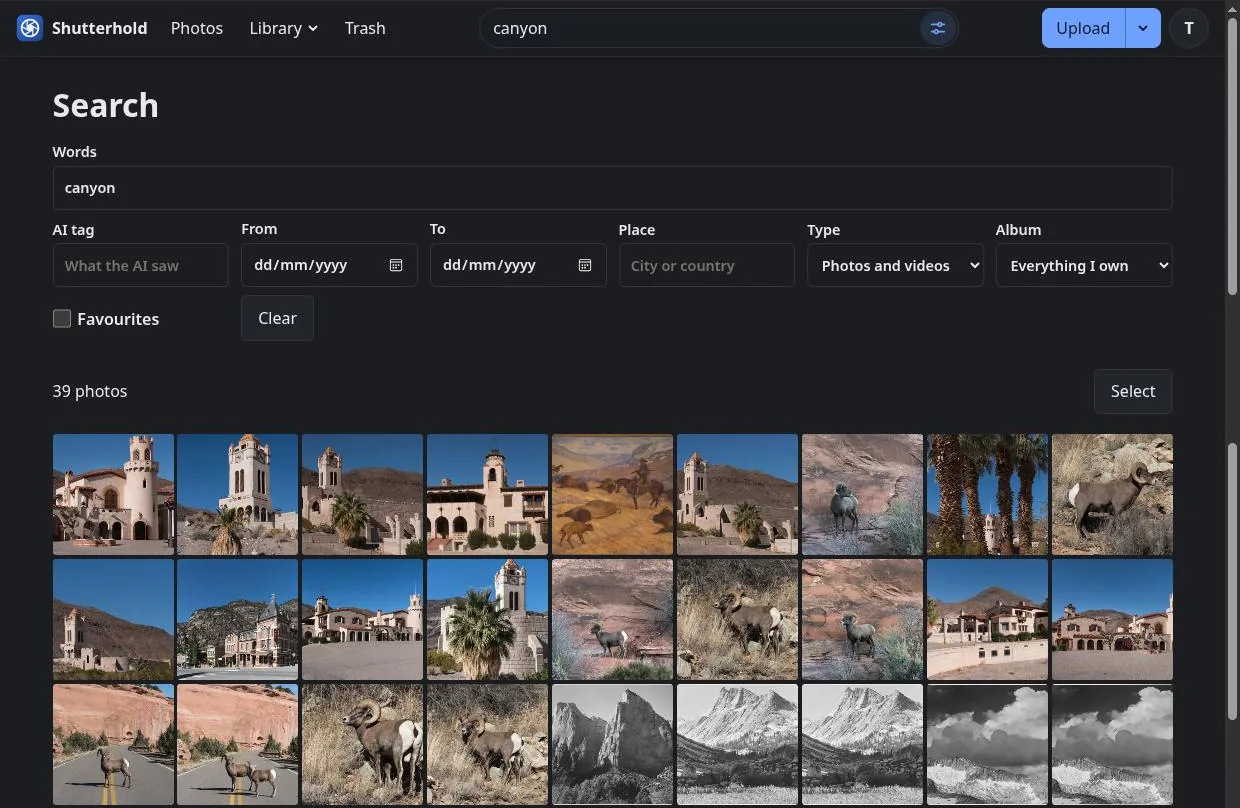Click the To date field
This screenshot has height=808, width=1240.
pos(518,265)
